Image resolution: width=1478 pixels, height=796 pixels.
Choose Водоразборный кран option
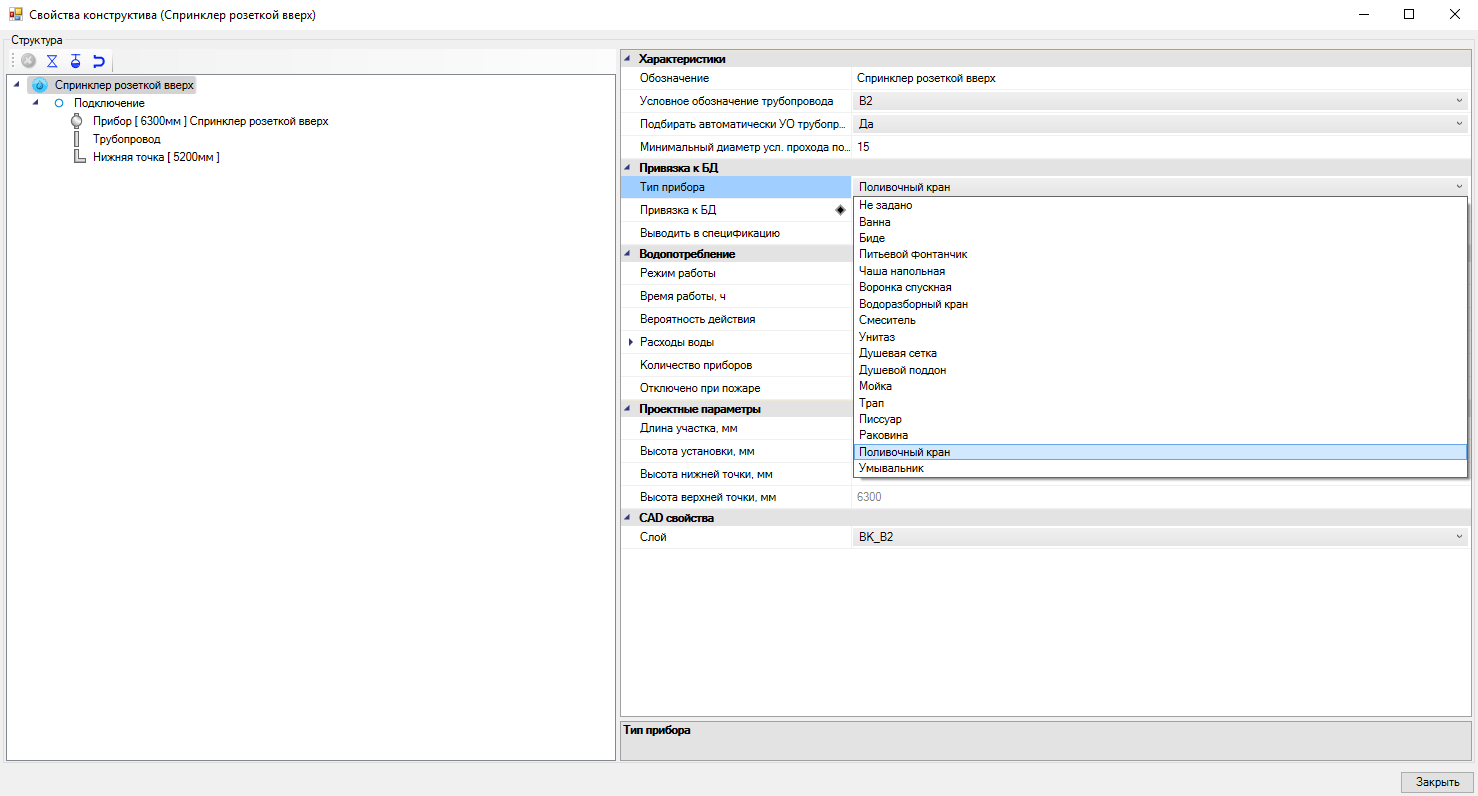tap(1160, 304)
